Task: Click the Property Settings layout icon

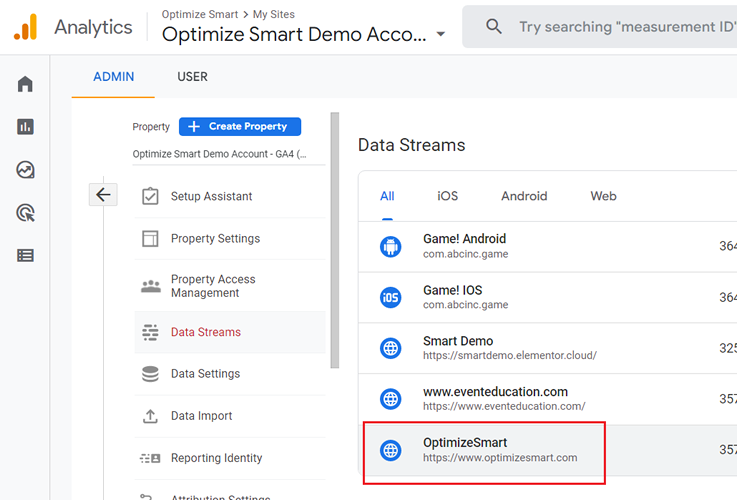Action: point(150,238)
